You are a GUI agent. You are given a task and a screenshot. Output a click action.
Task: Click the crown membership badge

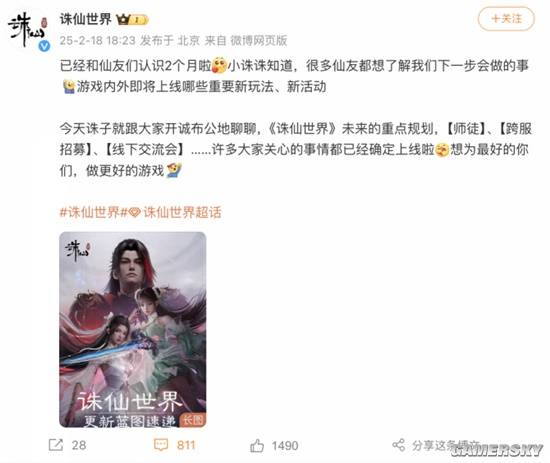coord(132,19)
